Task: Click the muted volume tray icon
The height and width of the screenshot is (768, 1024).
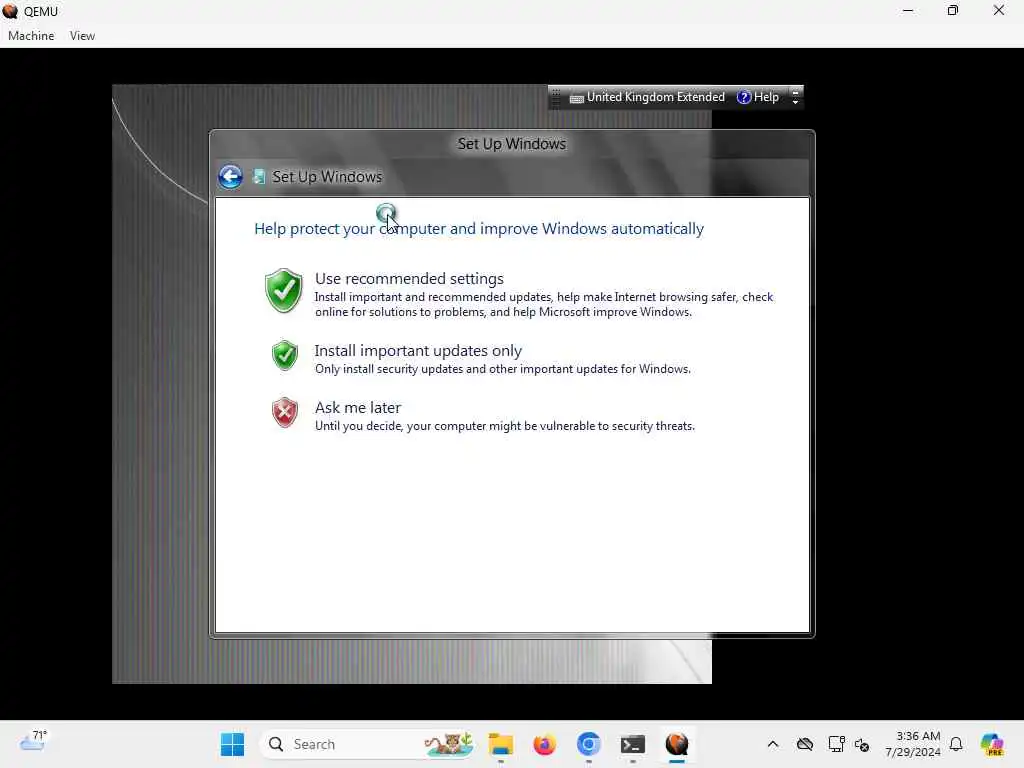Action: tap(862, 744)
